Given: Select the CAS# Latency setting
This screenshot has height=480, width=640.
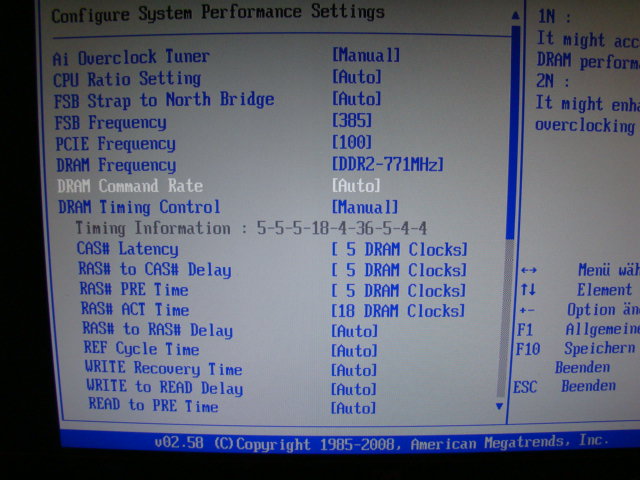Looking at the screenshot, I should tap(128, 249).
